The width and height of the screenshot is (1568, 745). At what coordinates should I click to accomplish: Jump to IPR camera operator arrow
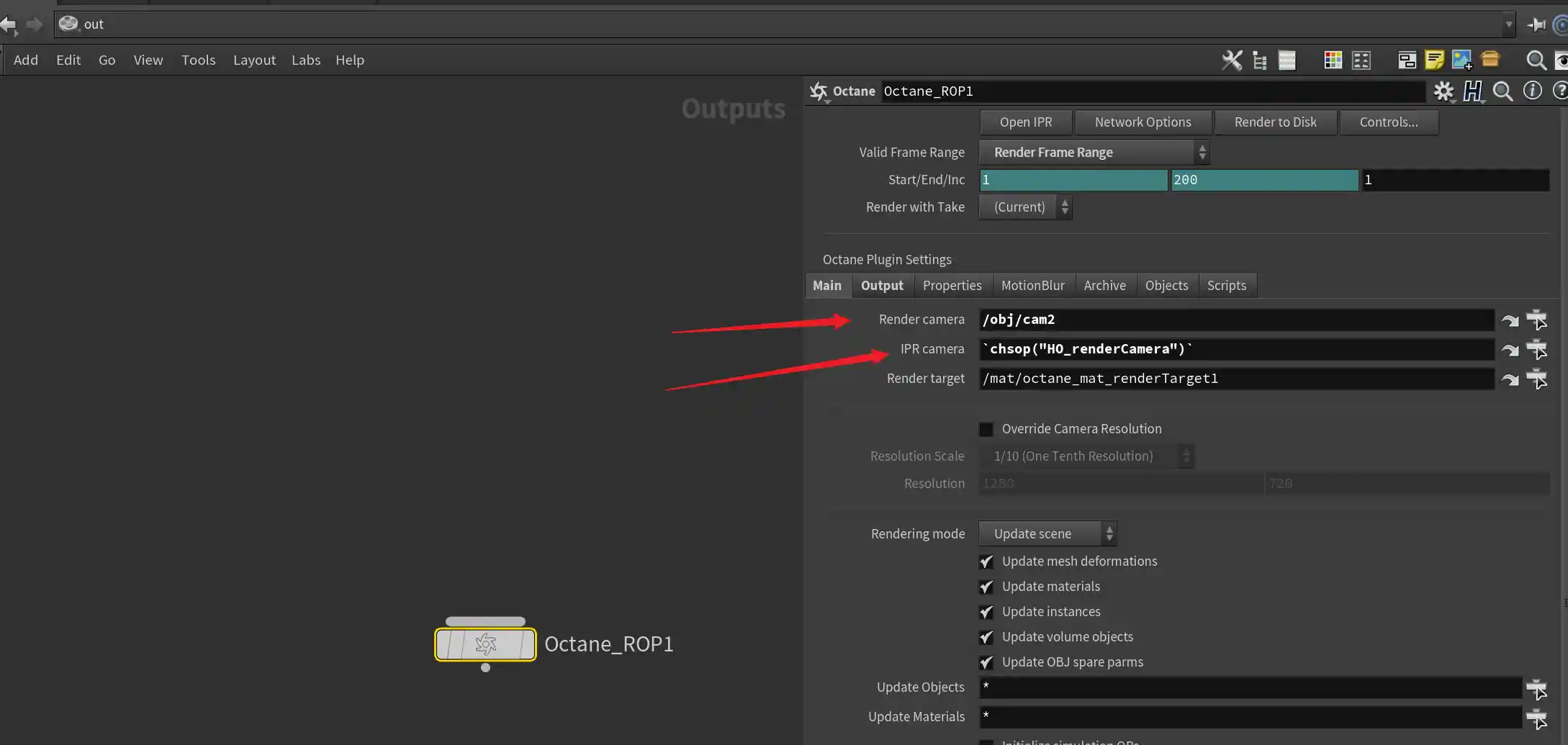(1510, 350)
